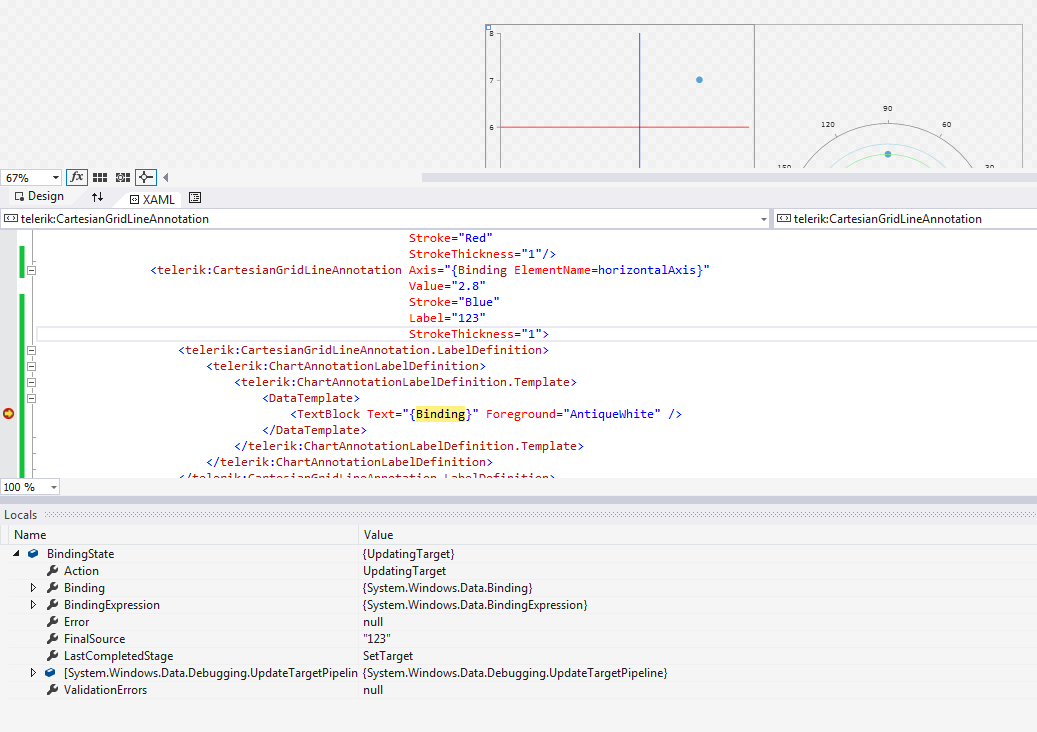Click the designer horizontal scrollbar
1037x732 pixels.
pos(729,177)
